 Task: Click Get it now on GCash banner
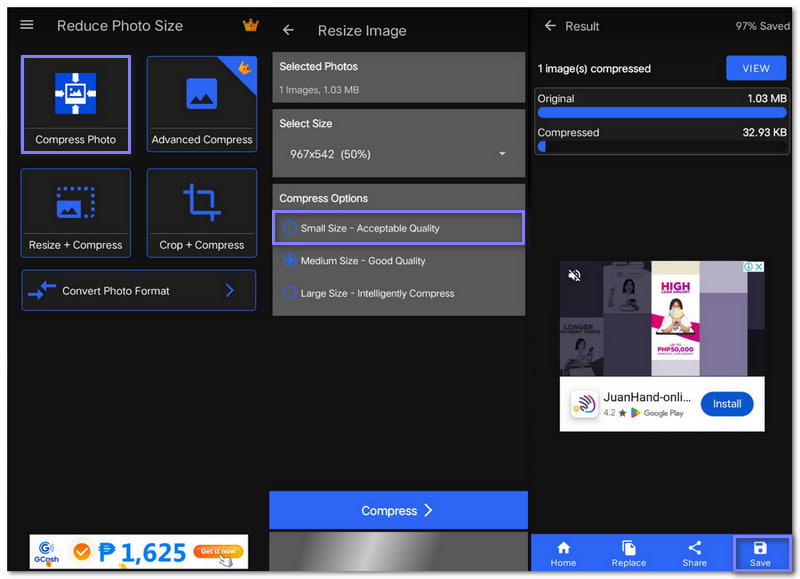[x=218, y=551]
